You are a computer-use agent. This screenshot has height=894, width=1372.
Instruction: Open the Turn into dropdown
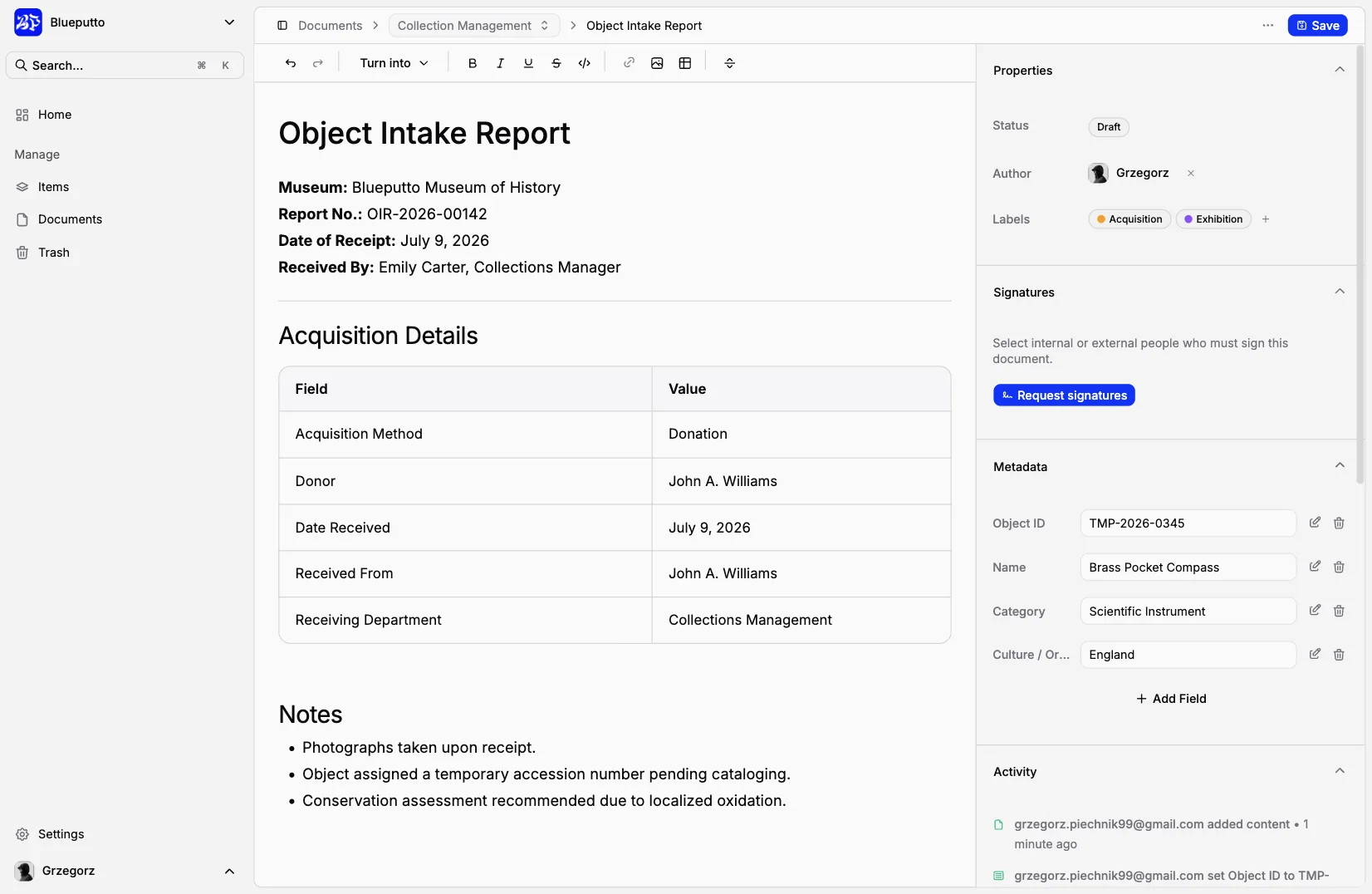(394, 63)
